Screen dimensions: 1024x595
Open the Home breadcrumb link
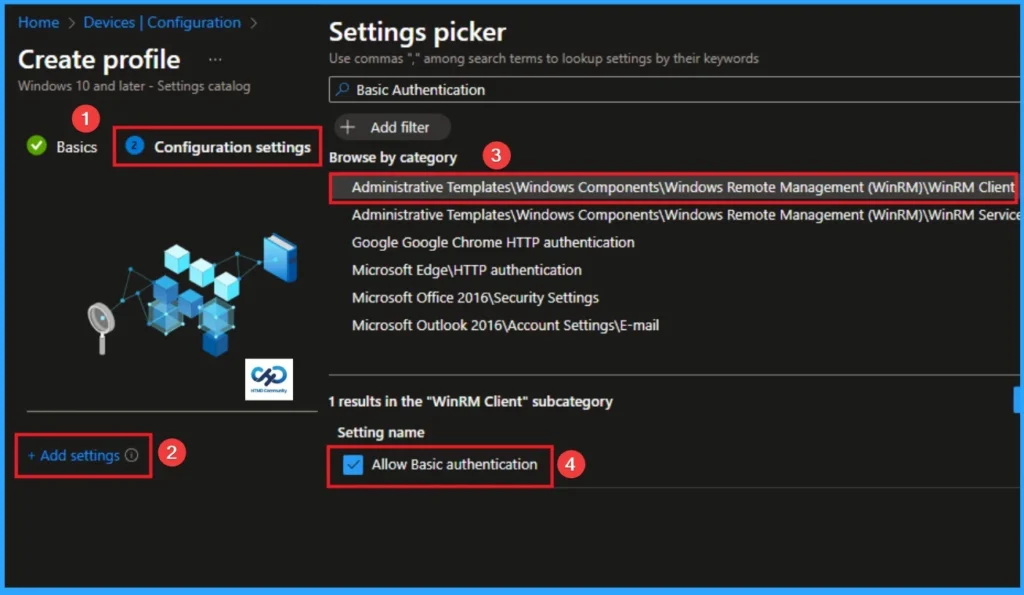[38, 22]
